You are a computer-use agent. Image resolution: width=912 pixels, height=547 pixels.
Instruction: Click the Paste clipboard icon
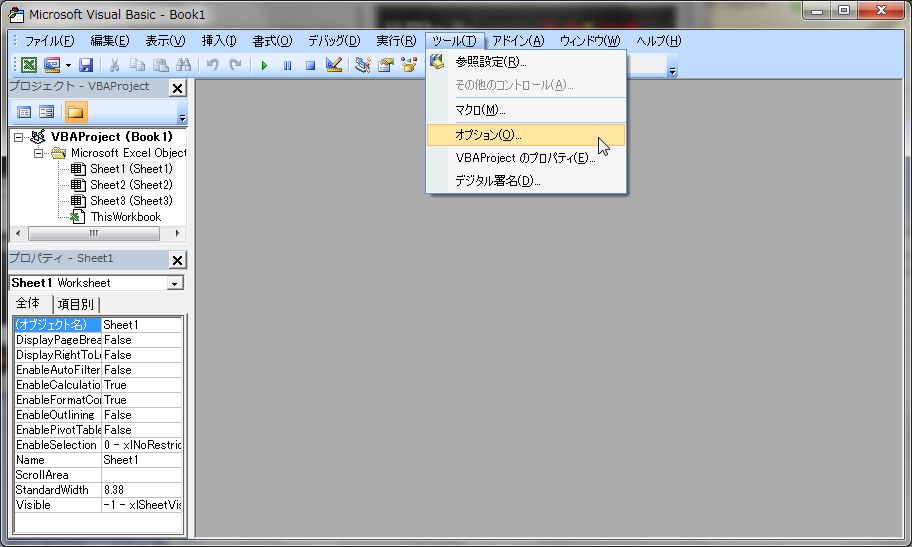(161, 65)
